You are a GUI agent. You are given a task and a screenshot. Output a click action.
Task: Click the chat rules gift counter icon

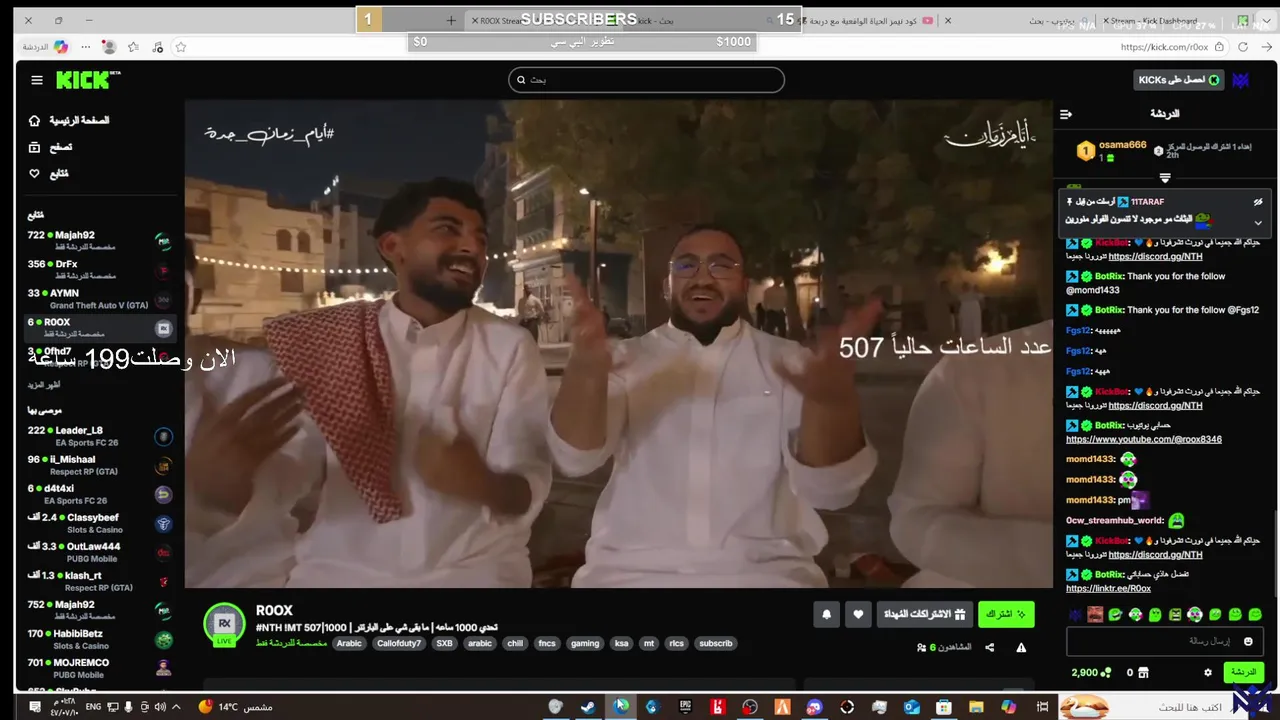pyautogui.click(x=1137, y=673)
